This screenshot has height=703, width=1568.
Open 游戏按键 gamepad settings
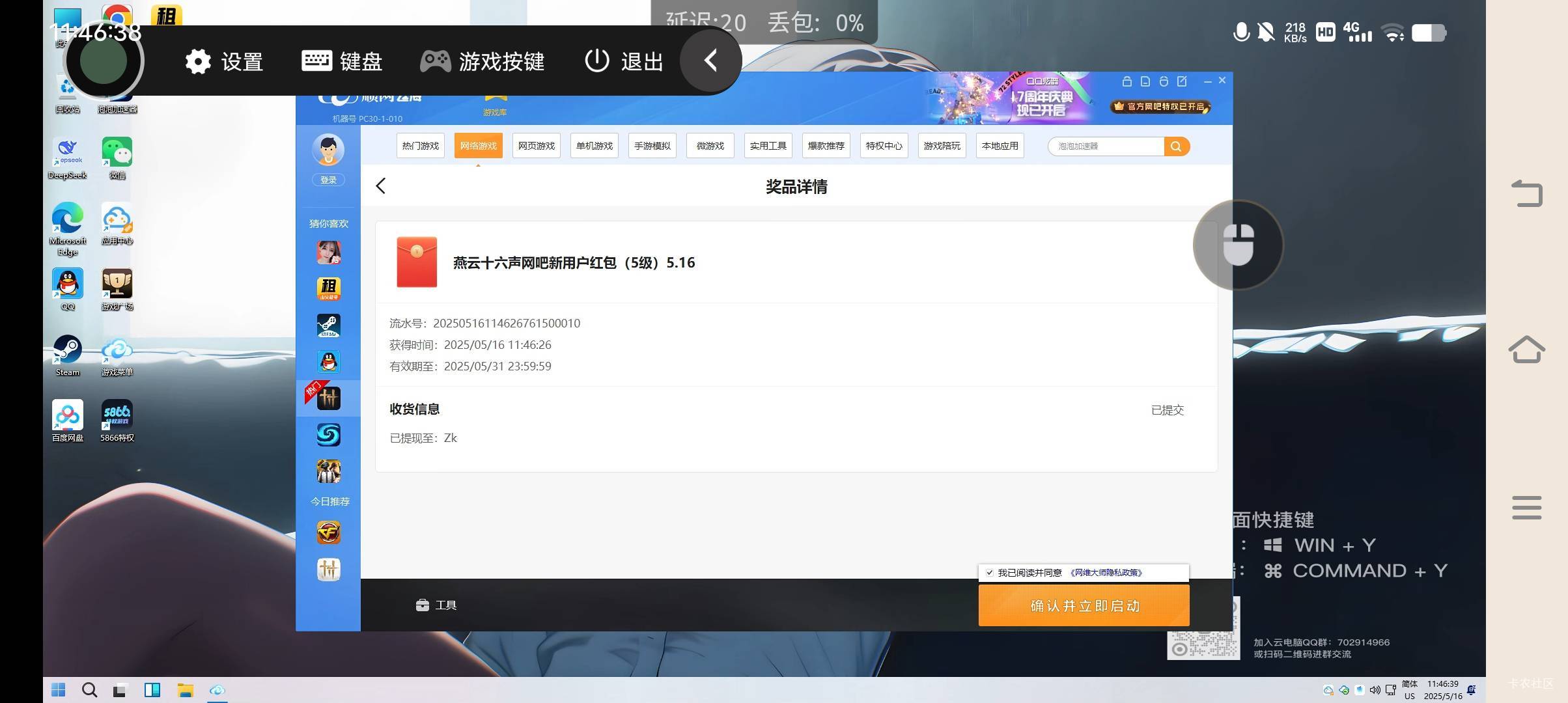482,61
